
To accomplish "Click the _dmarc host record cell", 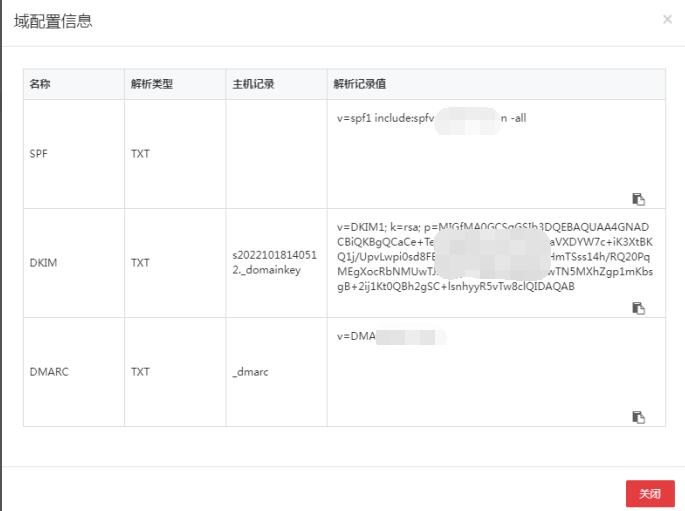I will [x=250, y=372].
